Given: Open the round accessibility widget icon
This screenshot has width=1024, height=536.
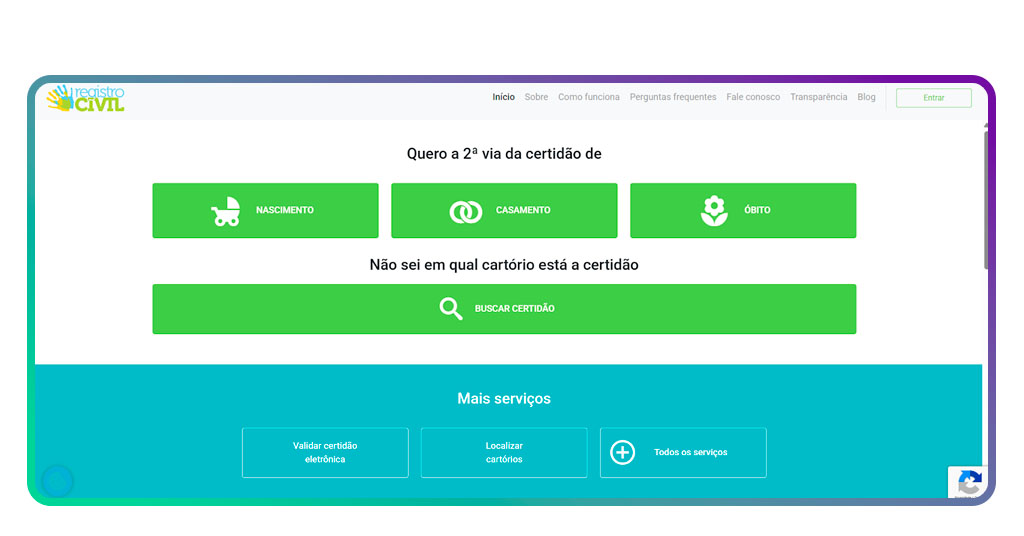Looking at the screenshot, I should point(57,482).
